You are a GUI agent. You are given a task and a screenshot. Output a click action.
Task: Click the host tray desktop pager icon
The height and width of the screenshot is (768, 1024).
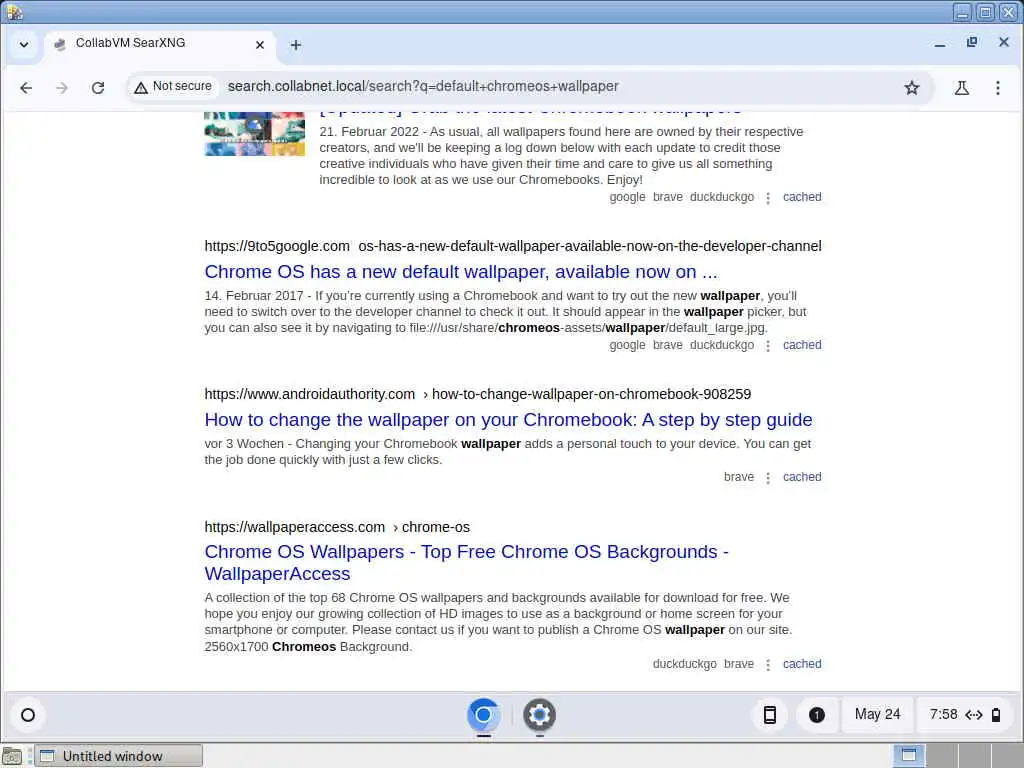(908, 756)
